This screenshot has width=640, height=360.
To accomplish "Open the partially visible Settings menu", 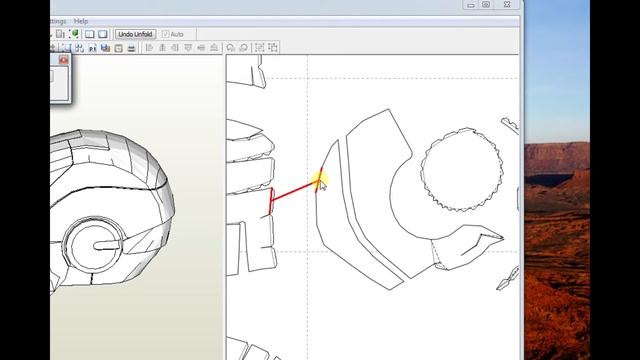I will [x=58, y=21].
